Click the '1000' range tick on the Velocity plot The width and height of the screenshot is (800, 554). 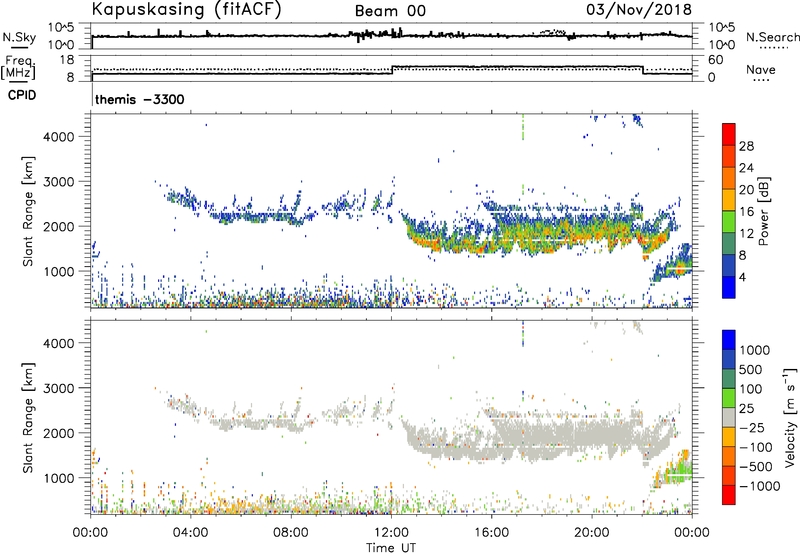tap(59, 478)
